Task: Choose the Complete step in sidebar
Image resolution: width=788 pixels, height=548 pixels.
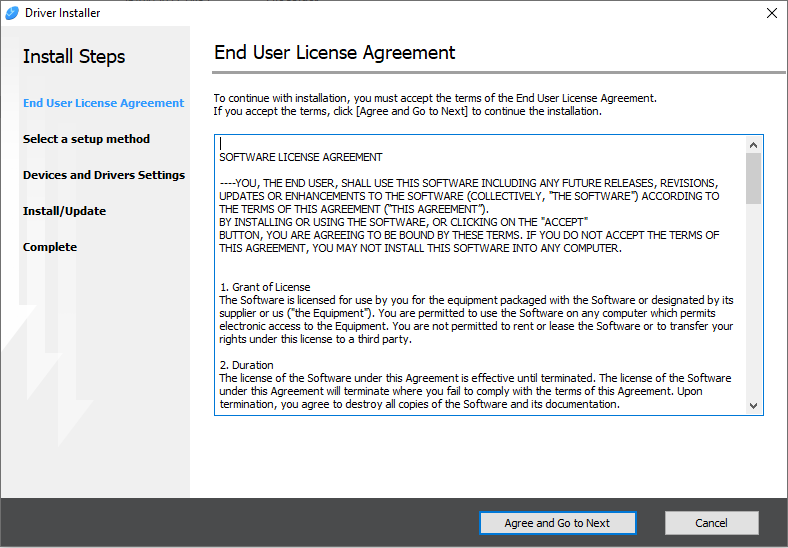Action: (x=50, y=247)
